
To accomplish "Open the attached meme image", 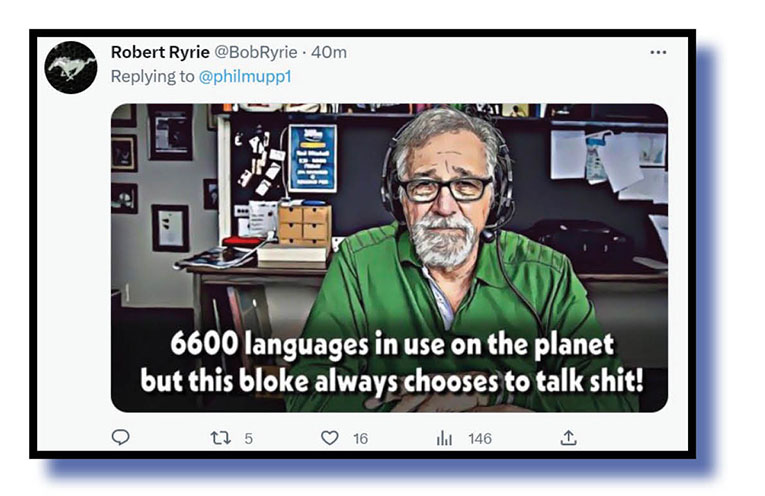I will pos(389,258).
